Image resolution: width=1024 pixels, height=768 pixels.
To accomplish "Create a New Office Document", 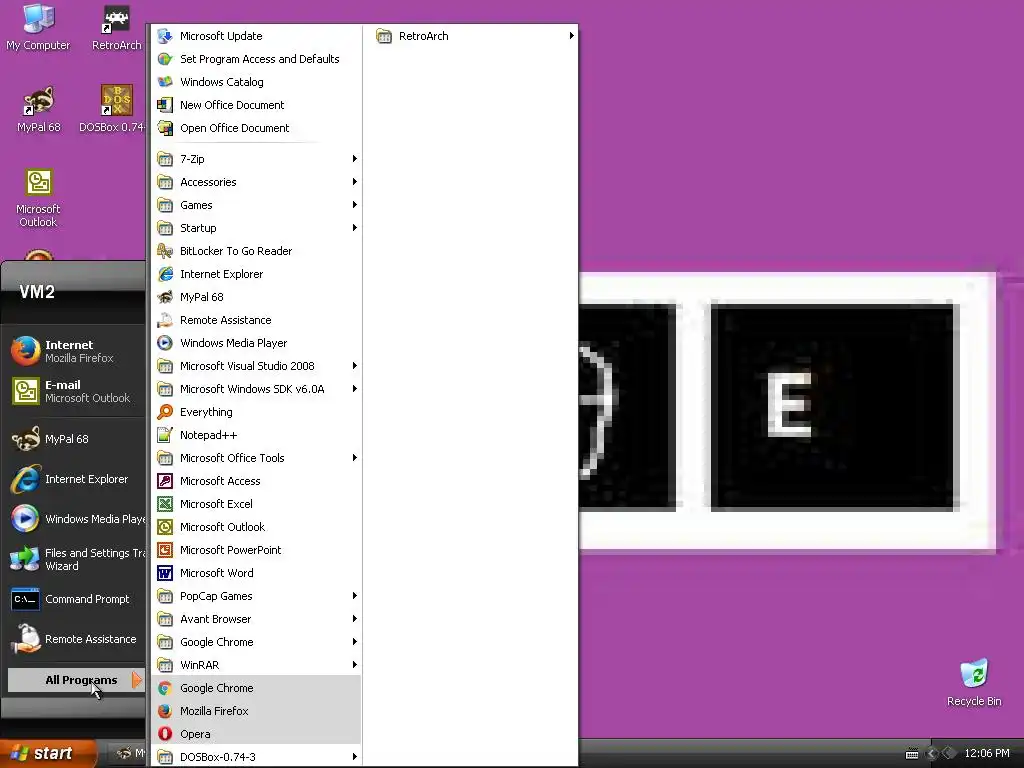I will coord(257,104).
